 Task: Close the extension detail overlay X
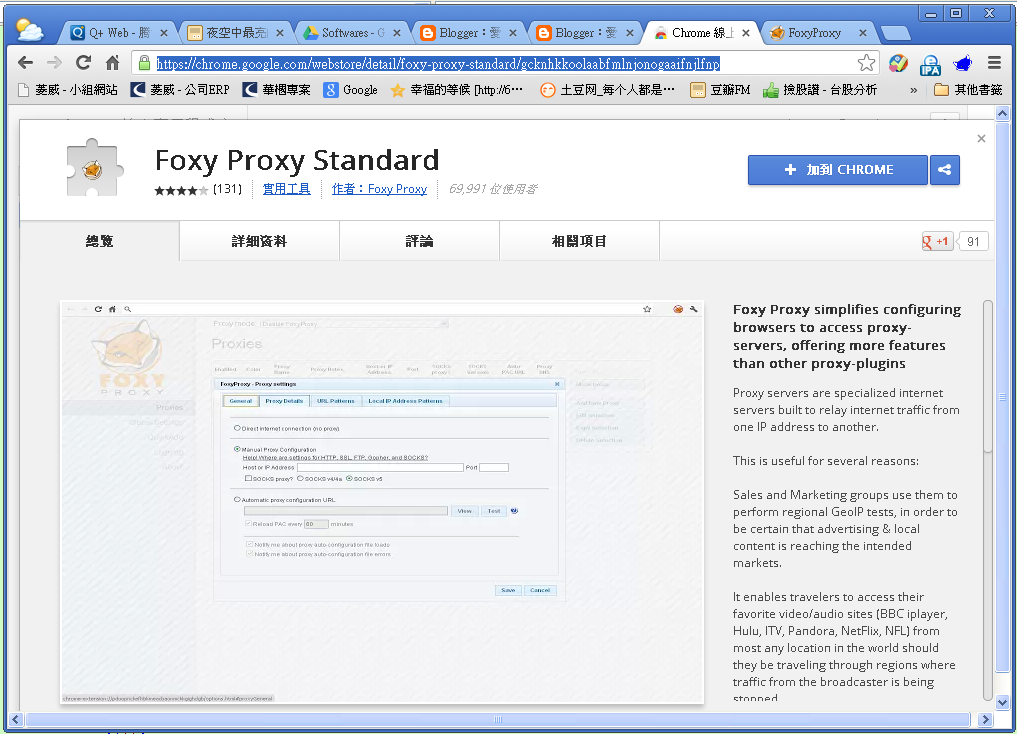coord(981,138)
